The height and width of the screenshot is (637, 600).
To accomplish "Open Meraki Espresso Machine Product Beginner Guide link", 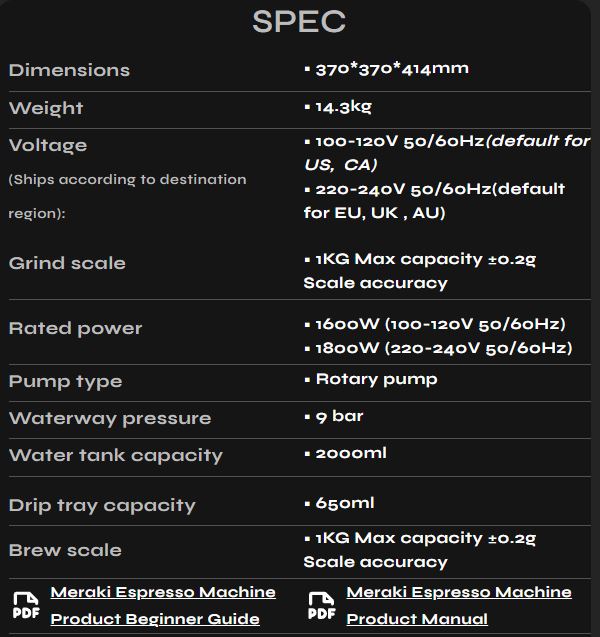I will tap(163, 605).
